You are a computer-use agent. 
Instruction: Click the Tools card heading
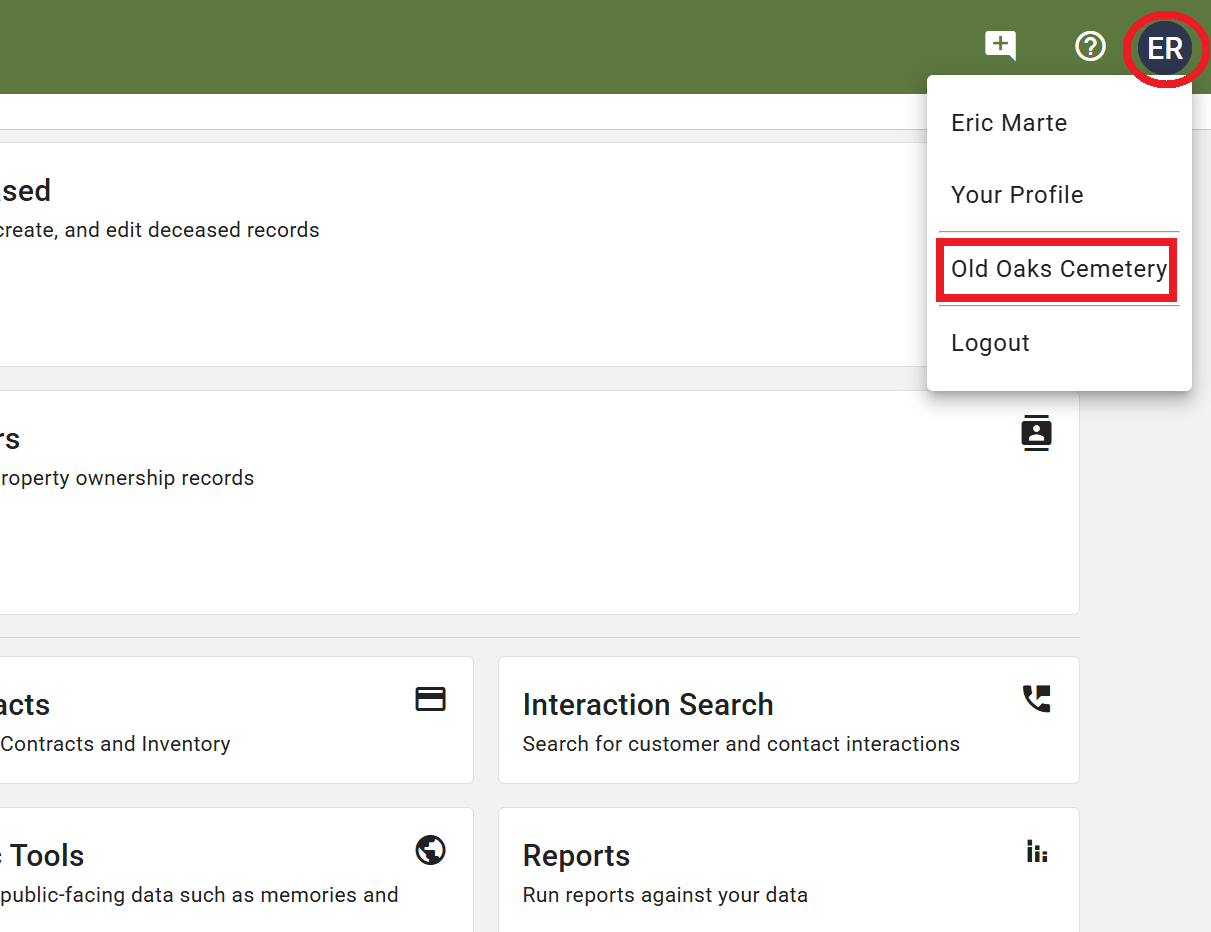47,856
